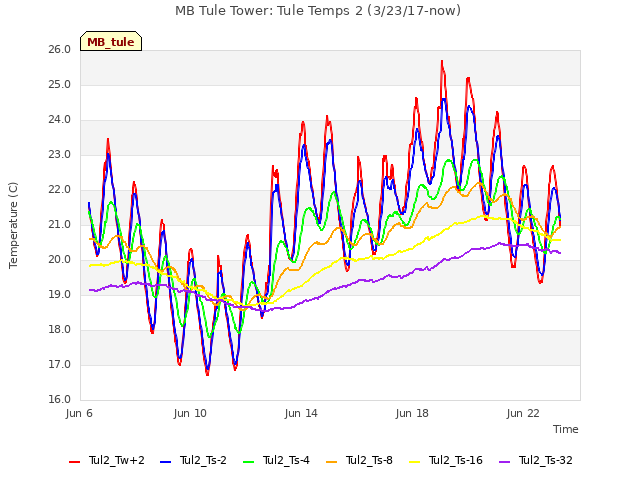The height and width of the screenshot is (480, 640).
Task: Click the MB_tule label box
Action: pos(111,41)
